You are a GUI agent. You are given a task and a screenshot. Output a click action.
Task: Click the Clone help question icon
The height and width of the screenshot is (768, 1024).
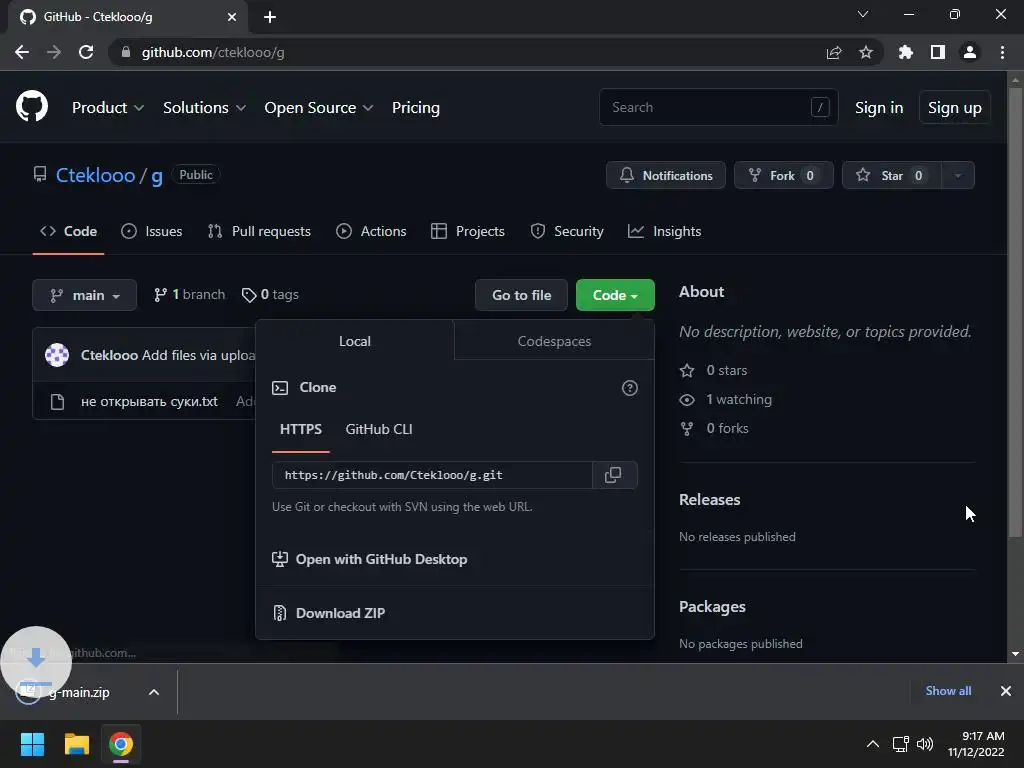(630, 388)
